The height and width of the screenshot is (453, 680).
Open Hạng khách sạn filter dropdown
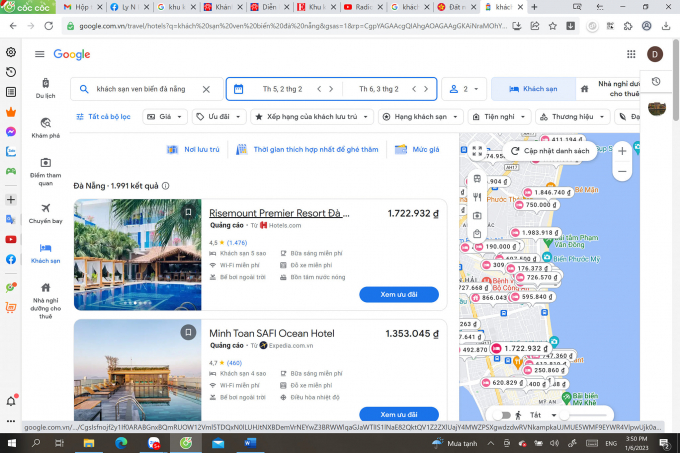tap(421, 117)
